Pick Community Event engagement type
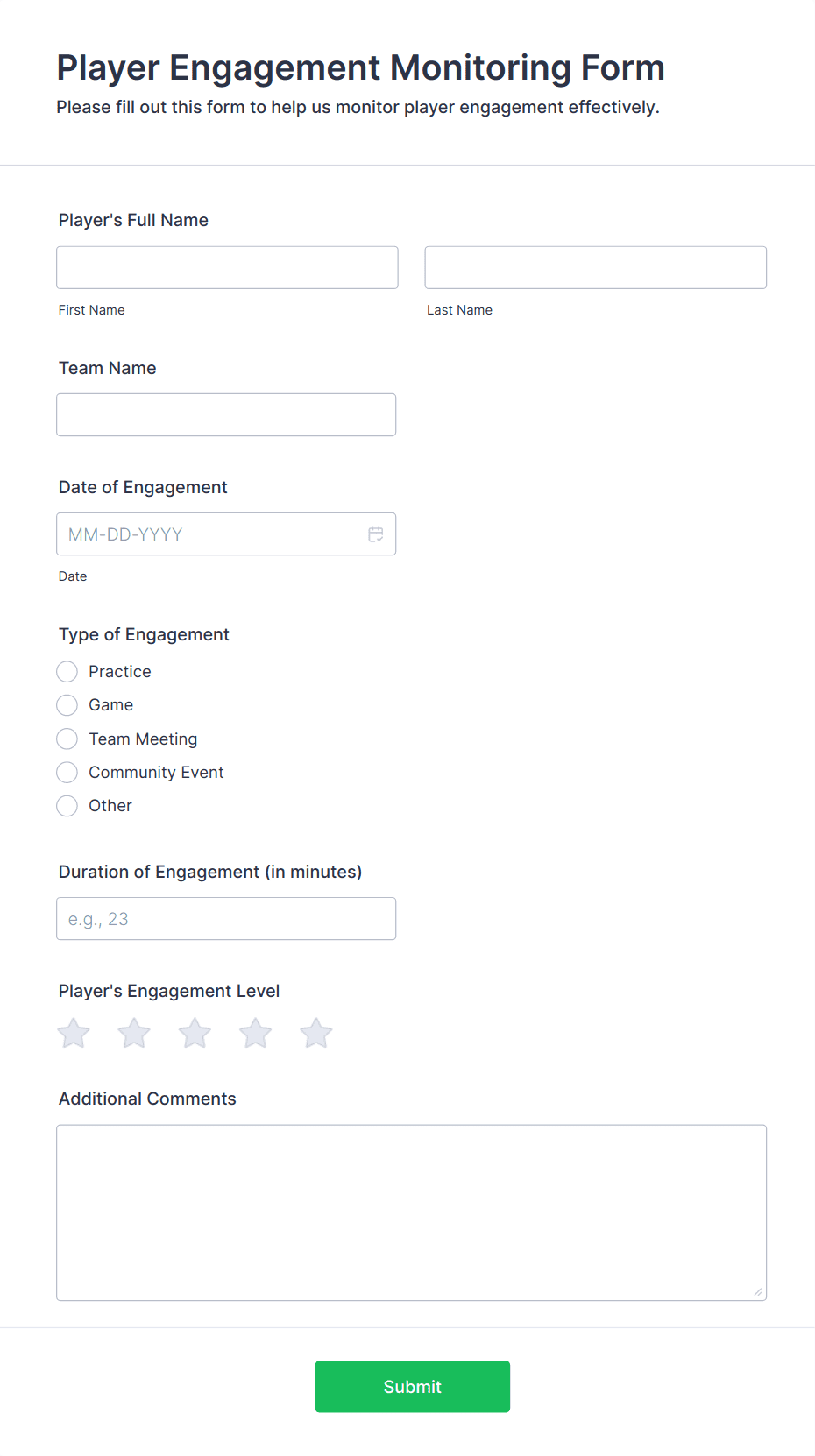The height and width of the screenshot is (1456, 815). [67, 773]
